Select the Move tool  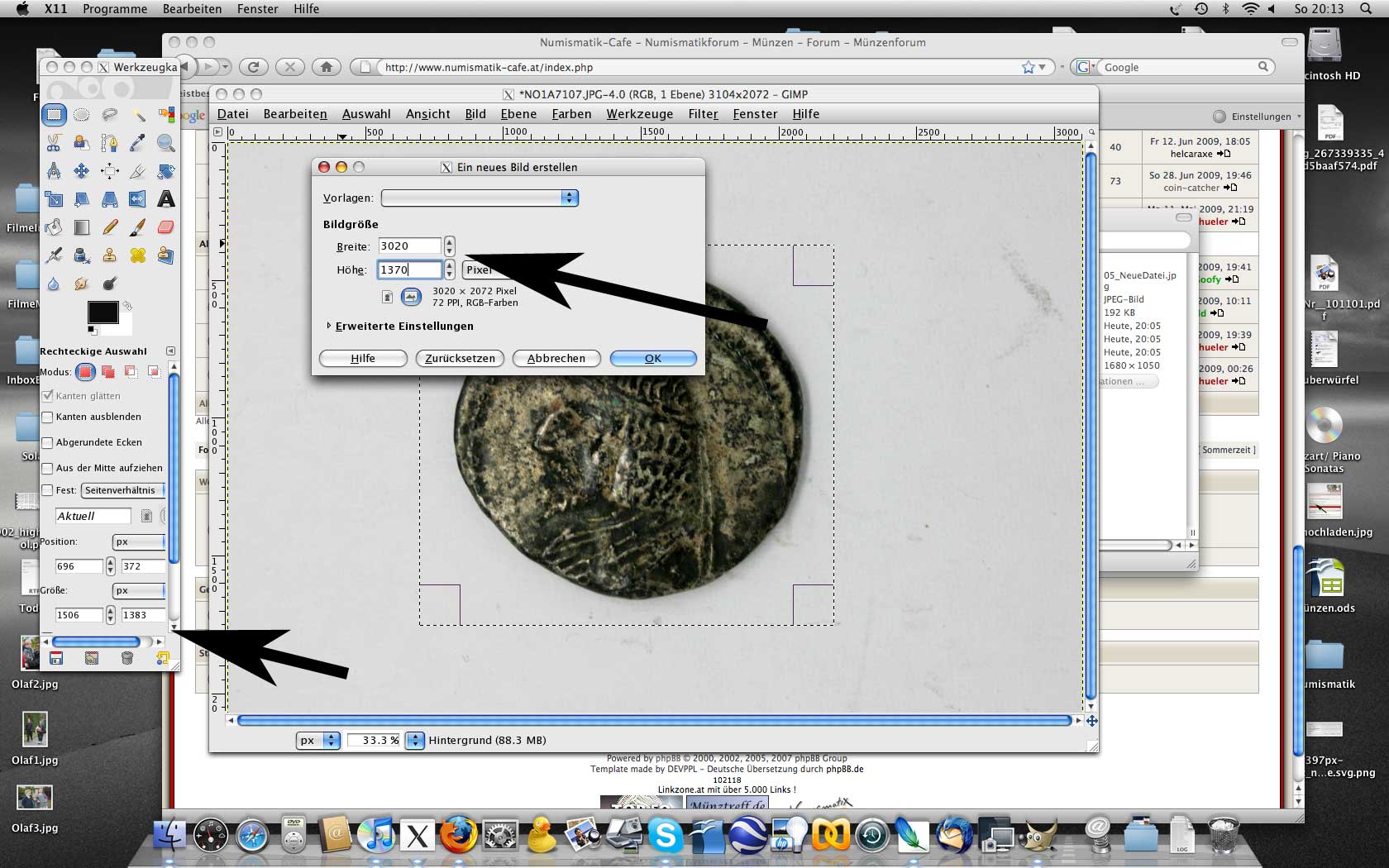coord(82,171)
